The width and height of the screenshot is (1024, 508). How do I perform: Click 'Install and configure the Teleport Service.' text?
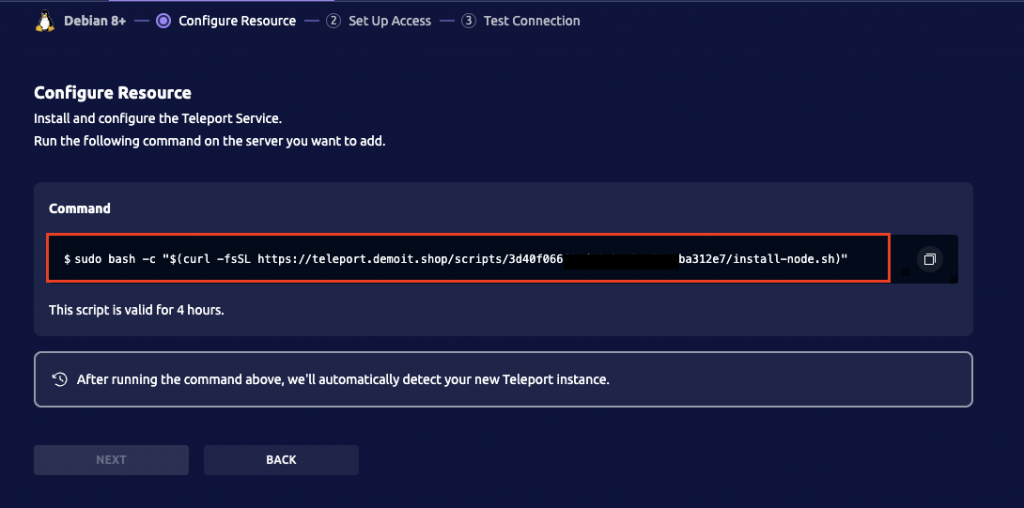coord(158,119)
